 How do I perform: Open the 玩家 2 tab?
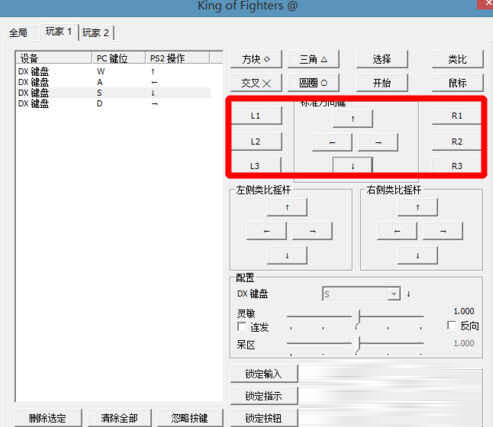point(96,33)
